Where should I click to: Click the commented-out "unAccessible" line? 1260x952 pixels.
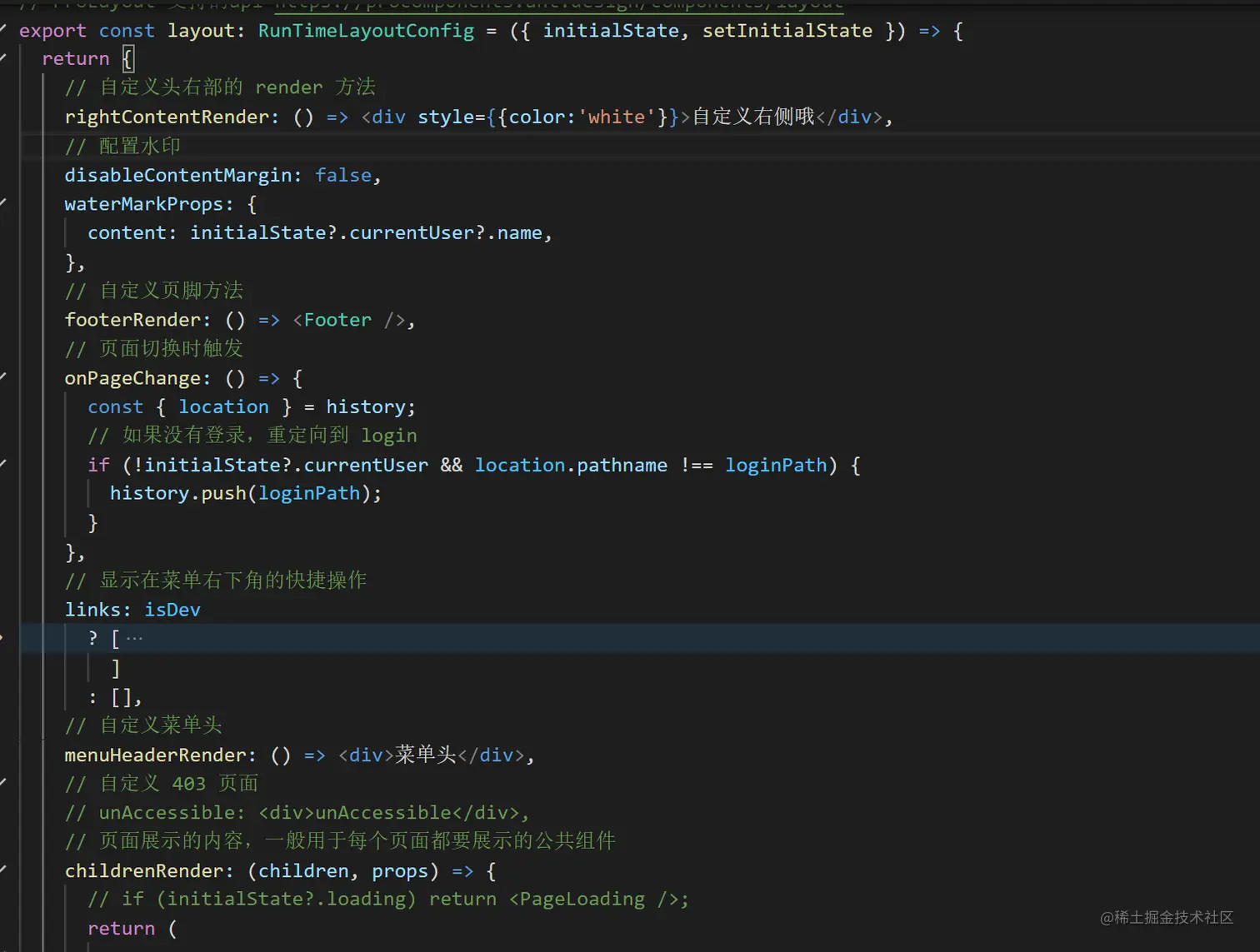pos(297,812)
